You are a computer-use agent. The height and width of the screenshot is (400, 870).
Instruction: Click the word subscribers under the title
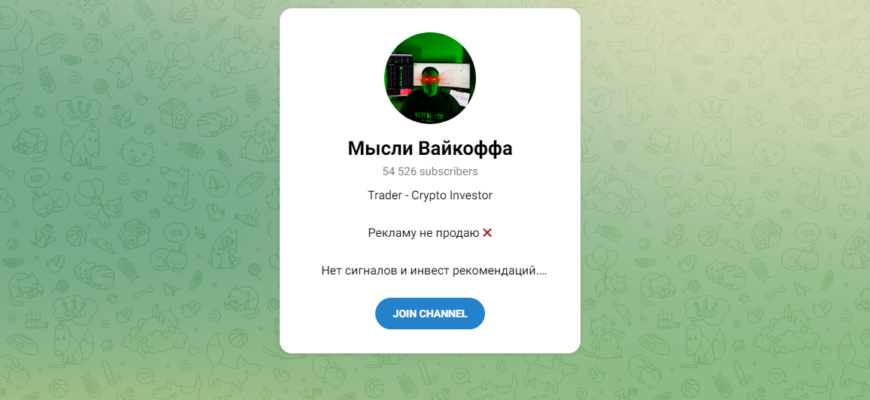coord(448,171)
